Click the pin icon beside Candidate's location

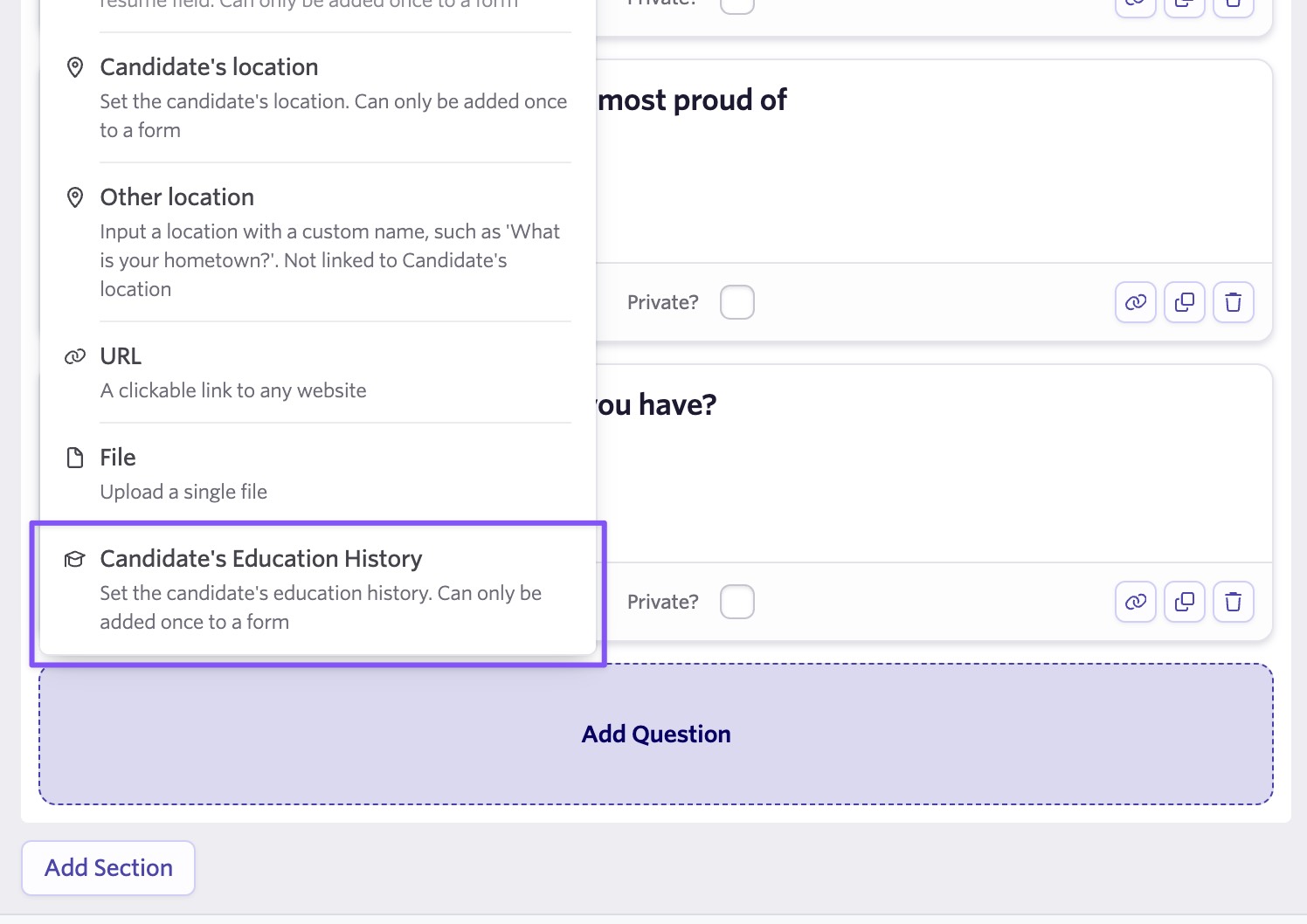pyautogui.click(x=75, y=67)
